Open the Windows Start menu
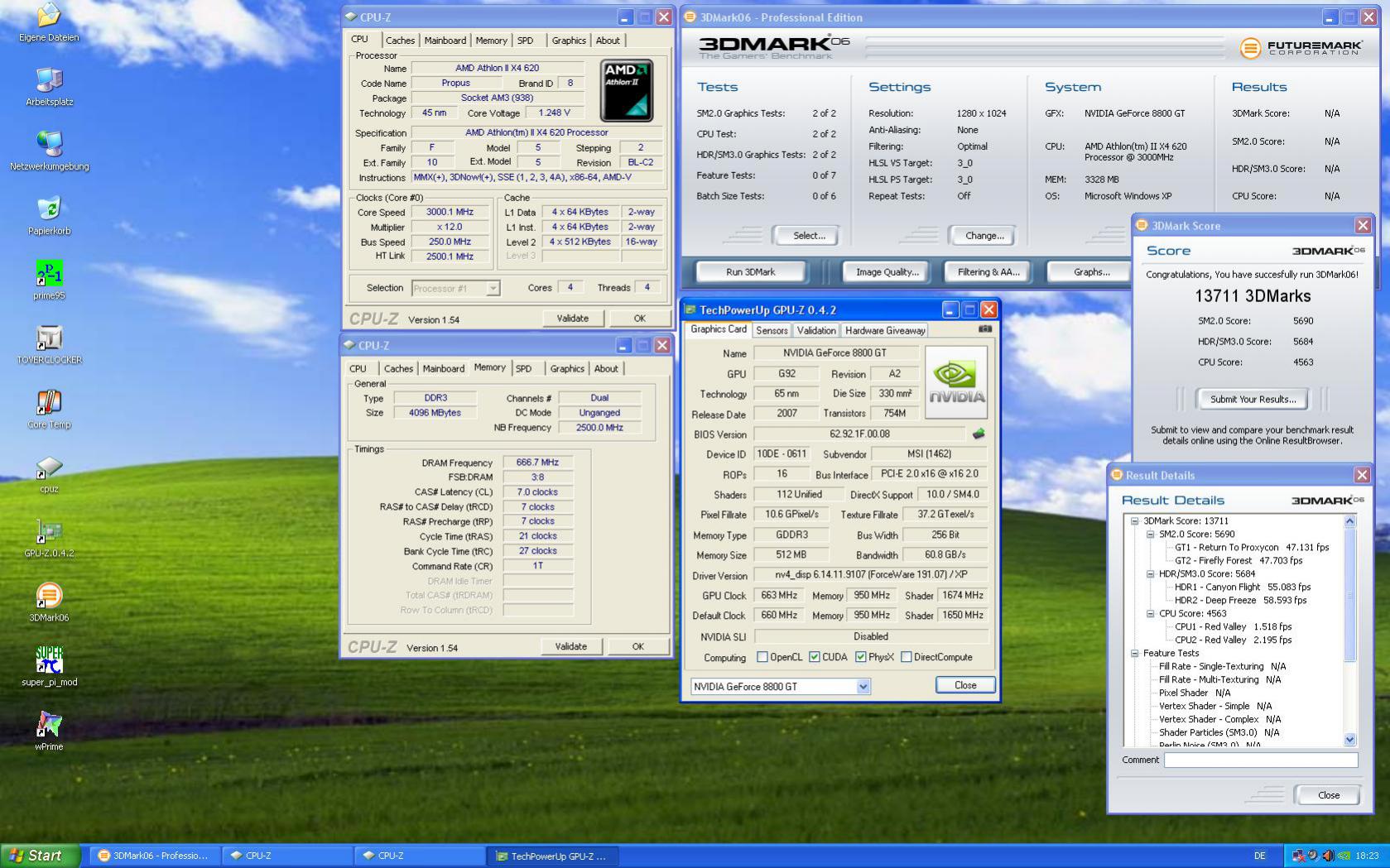 (x=41, y=856)
